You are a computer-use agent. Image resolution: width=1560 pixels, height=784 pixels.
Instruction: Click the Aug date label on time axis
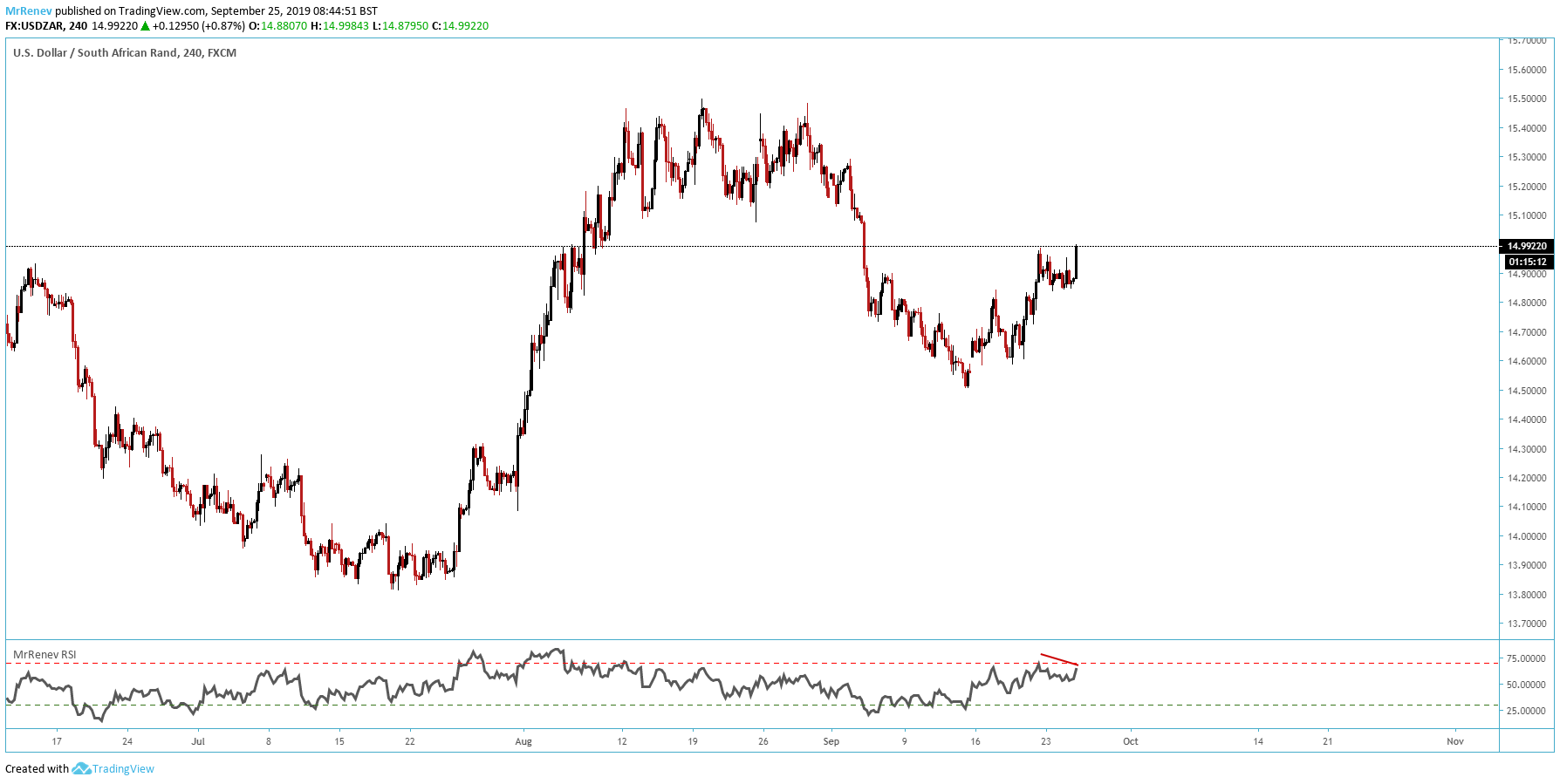click(523, 741)
